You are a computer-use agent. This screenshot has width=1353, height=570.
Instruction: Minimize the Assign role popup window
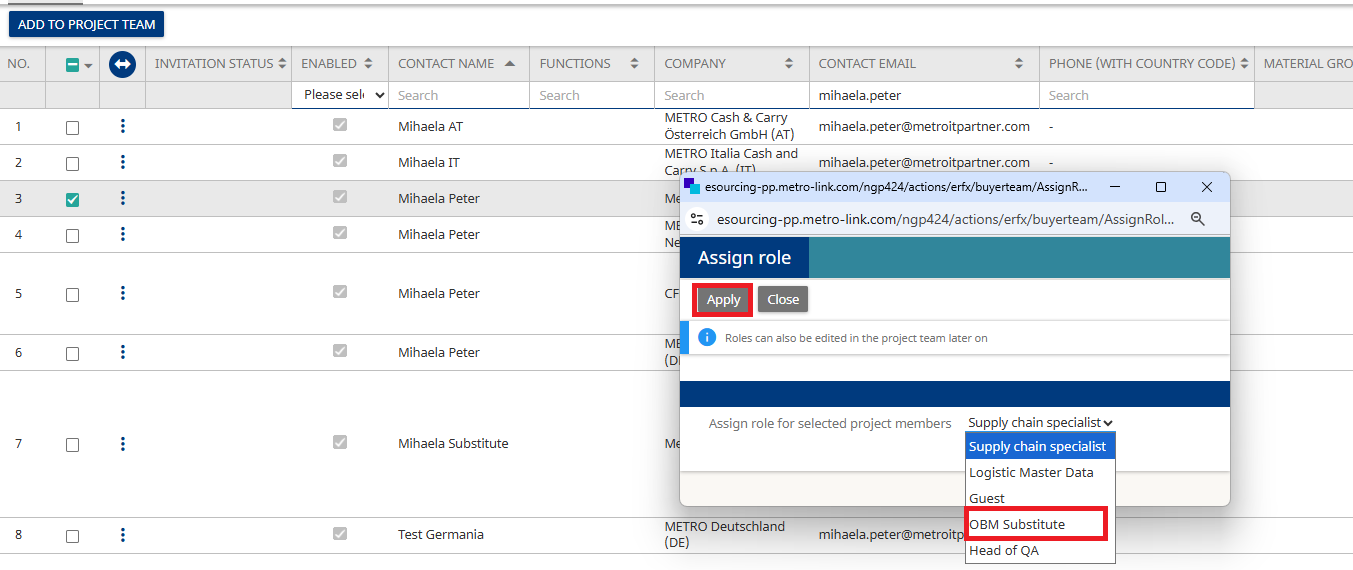(x=1115, y=187)
